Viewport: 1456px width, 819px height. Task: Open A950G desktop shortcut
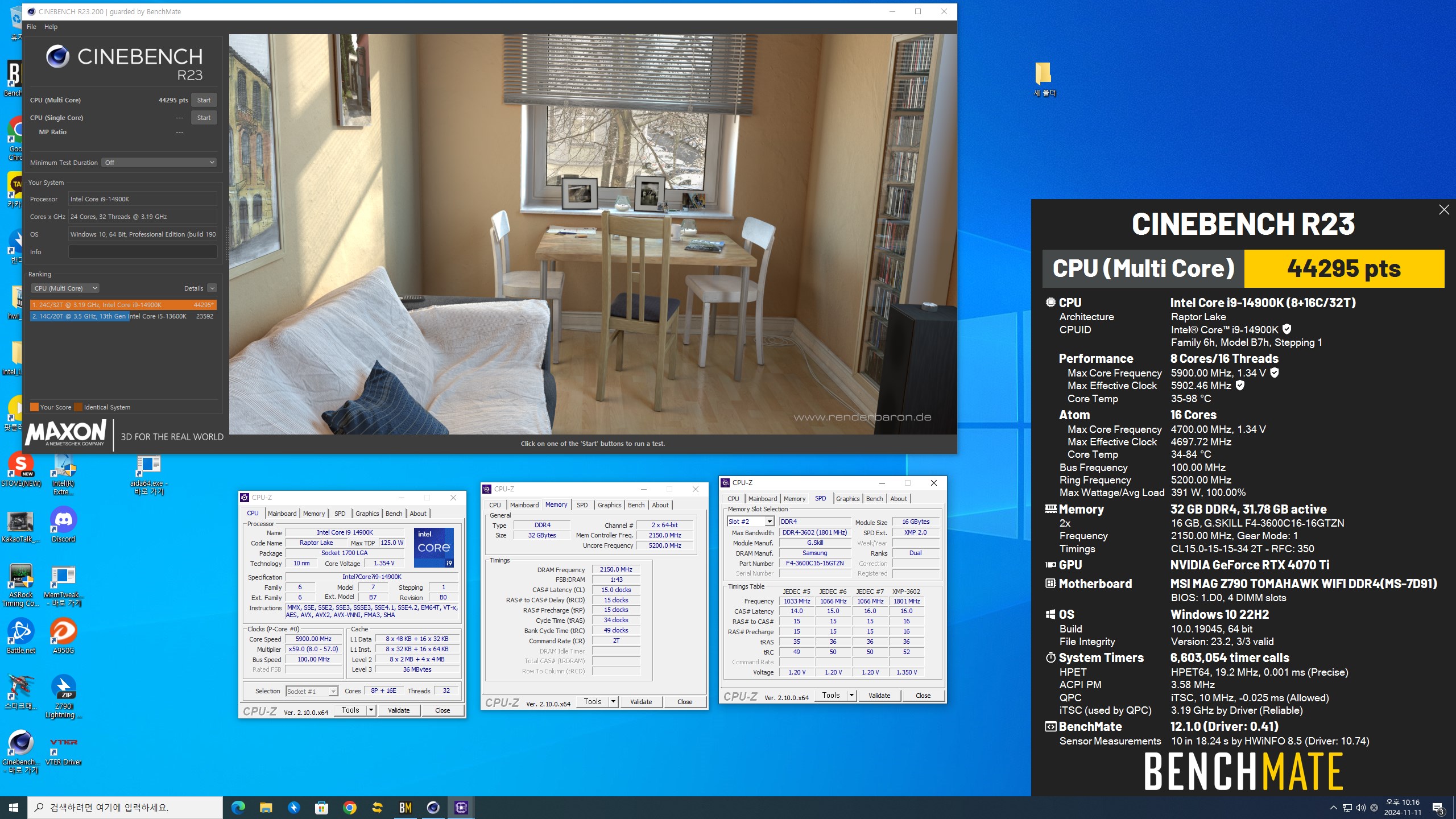[x=63, y=636]
